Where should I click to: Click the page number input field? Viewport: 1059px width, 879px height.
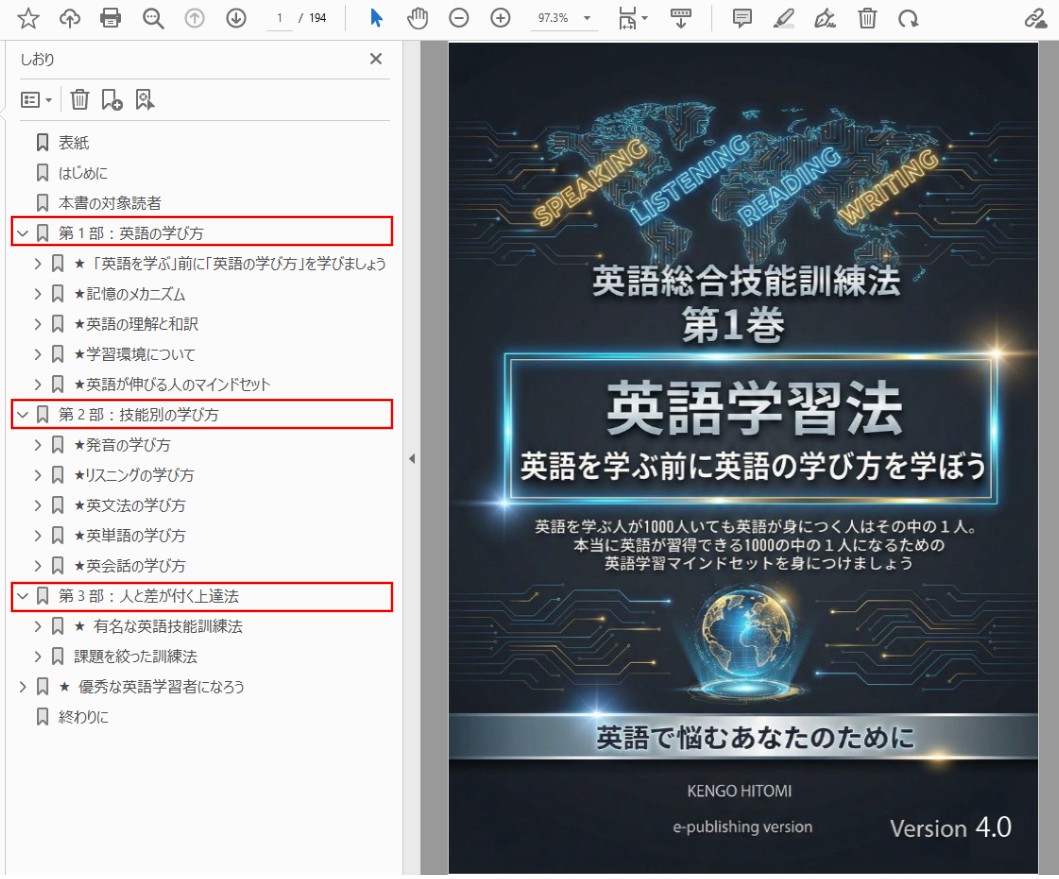[x=279, y=18]
